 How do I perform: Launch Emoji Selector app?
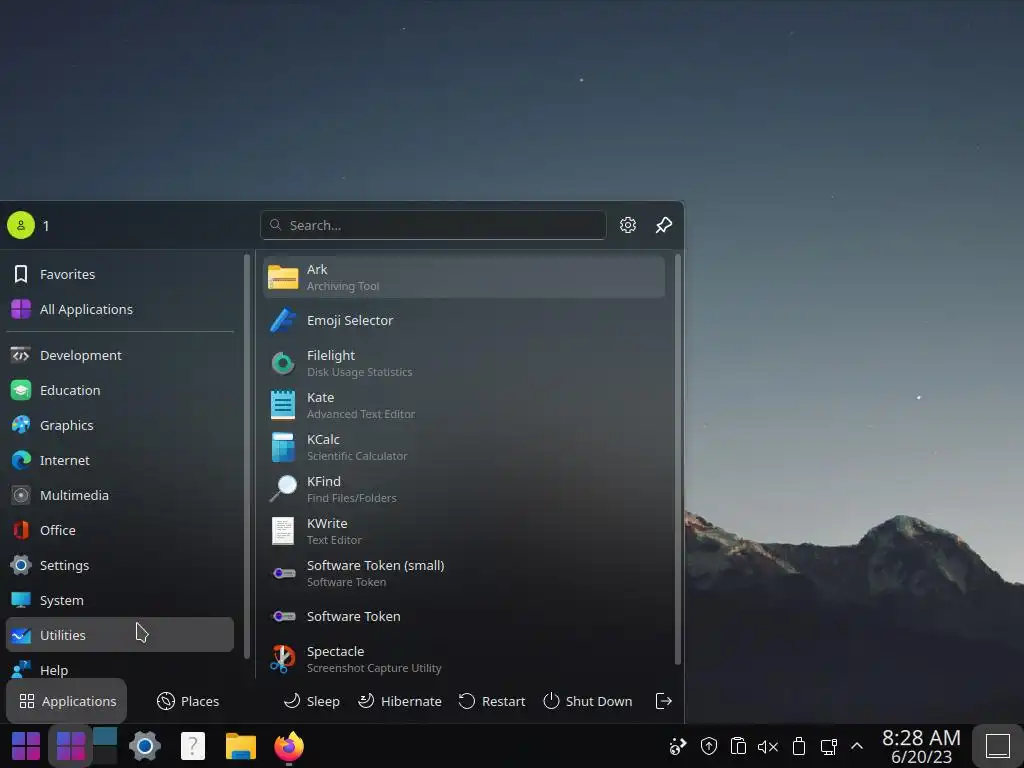(464, 320)
